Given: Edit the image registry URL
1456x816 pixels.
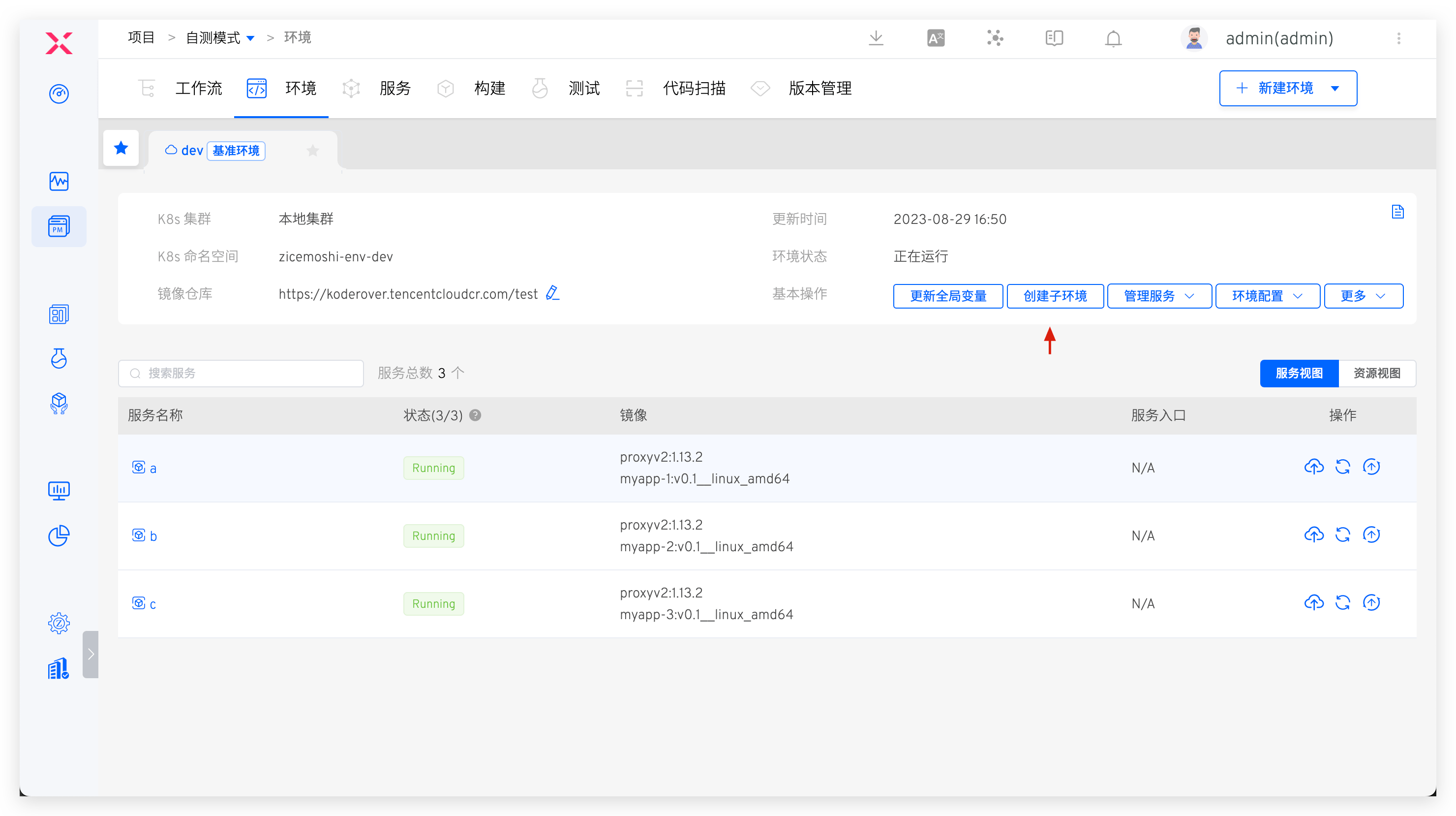Looking at the screenshot, I should coord(552,293).
